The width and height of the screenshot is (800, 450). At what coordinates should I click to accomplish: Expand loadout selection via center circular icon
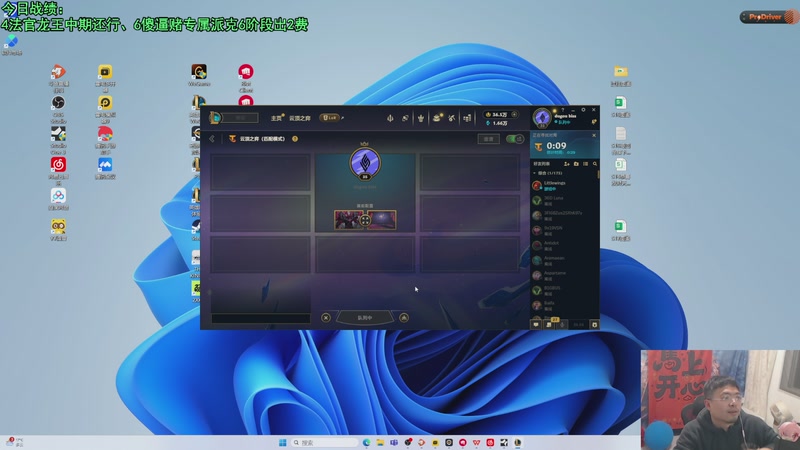(365, 220)
